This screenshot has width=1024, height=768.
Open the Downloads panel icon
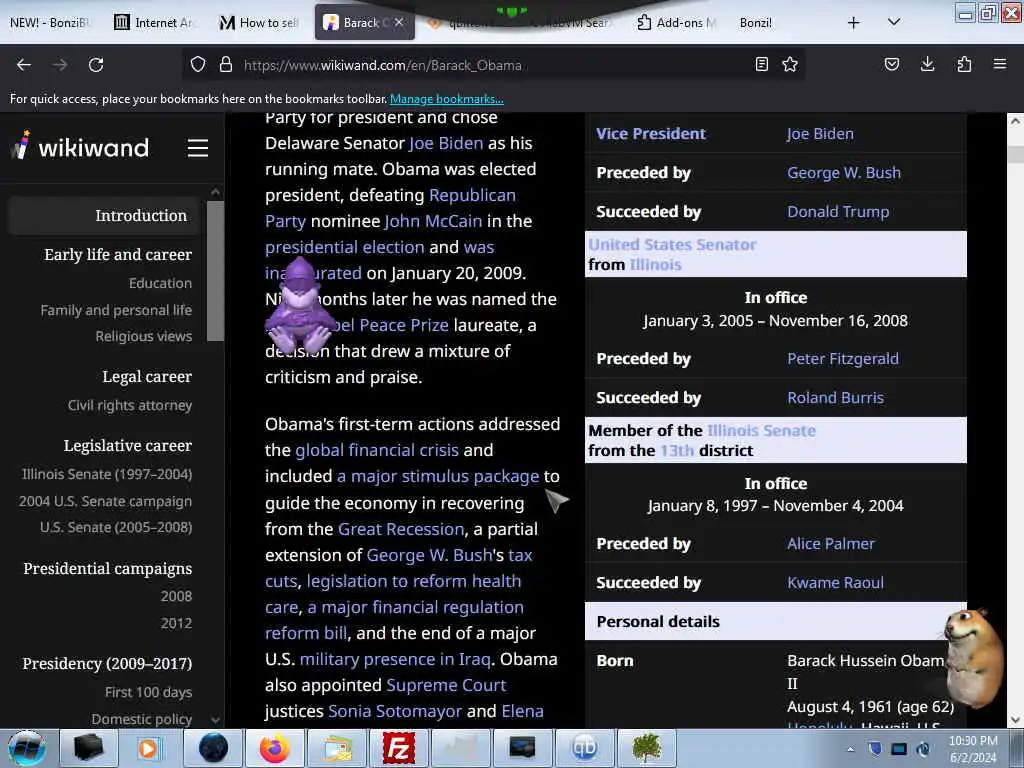pos(927,64)
